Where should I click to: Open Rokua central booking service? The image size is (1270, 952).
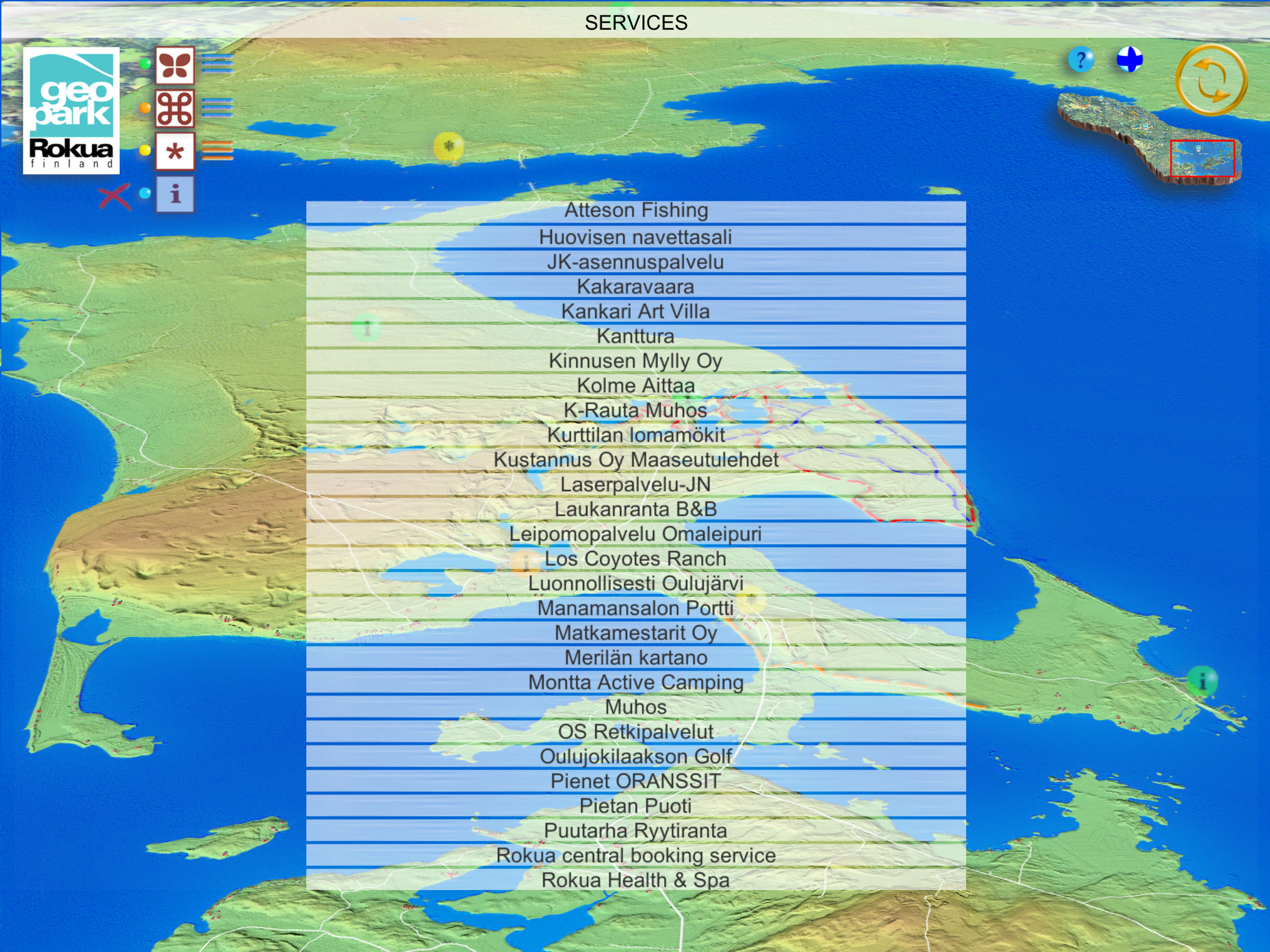[x=636, y=854]
